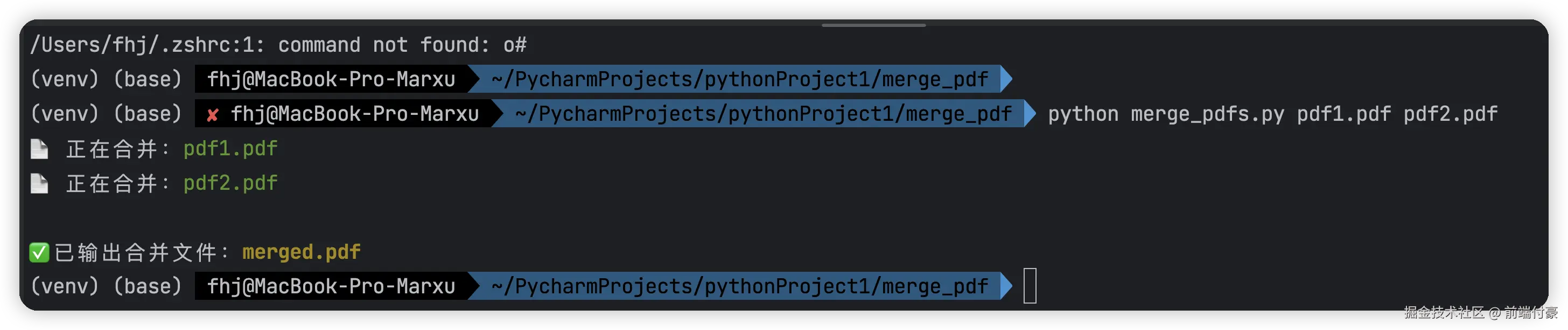Click the red X error status icon
This screenshot has width=1568, height=330.
point(213,115)
